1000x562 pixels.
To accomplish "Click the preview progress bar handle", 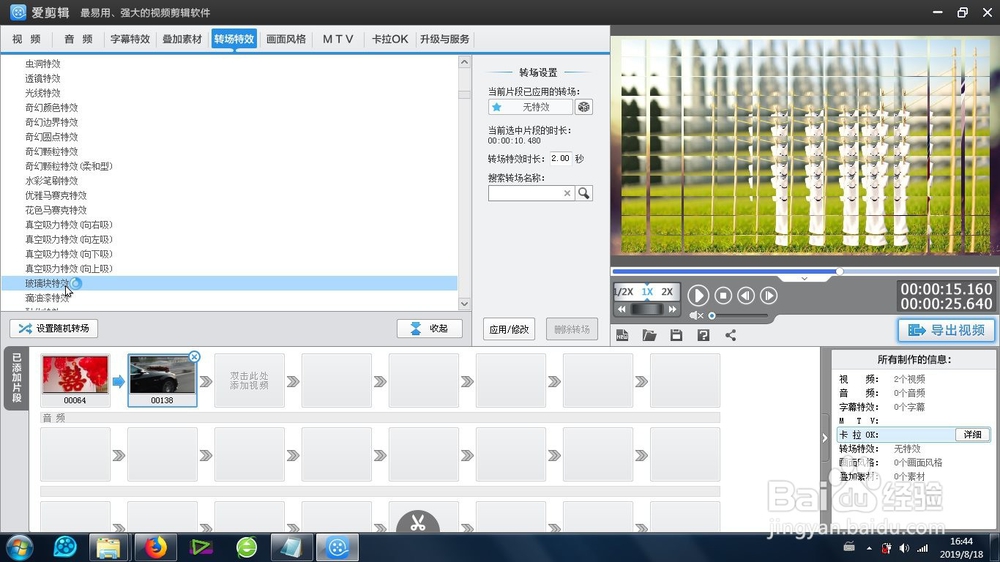I will pyautogui.click(x=840, y=271).
